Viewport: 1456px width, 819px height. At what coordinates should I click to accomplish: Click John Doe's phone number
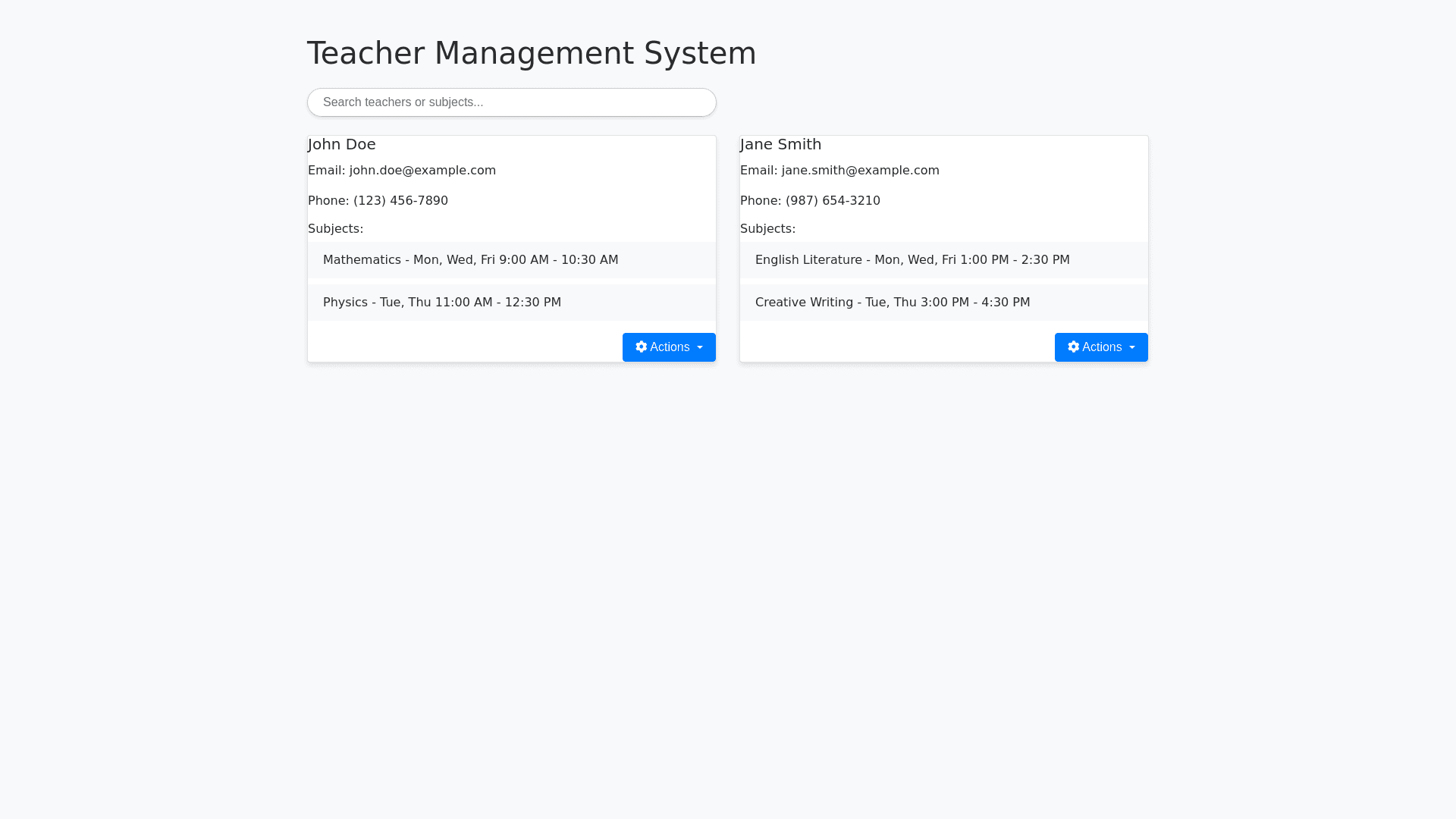pos(400,201)
